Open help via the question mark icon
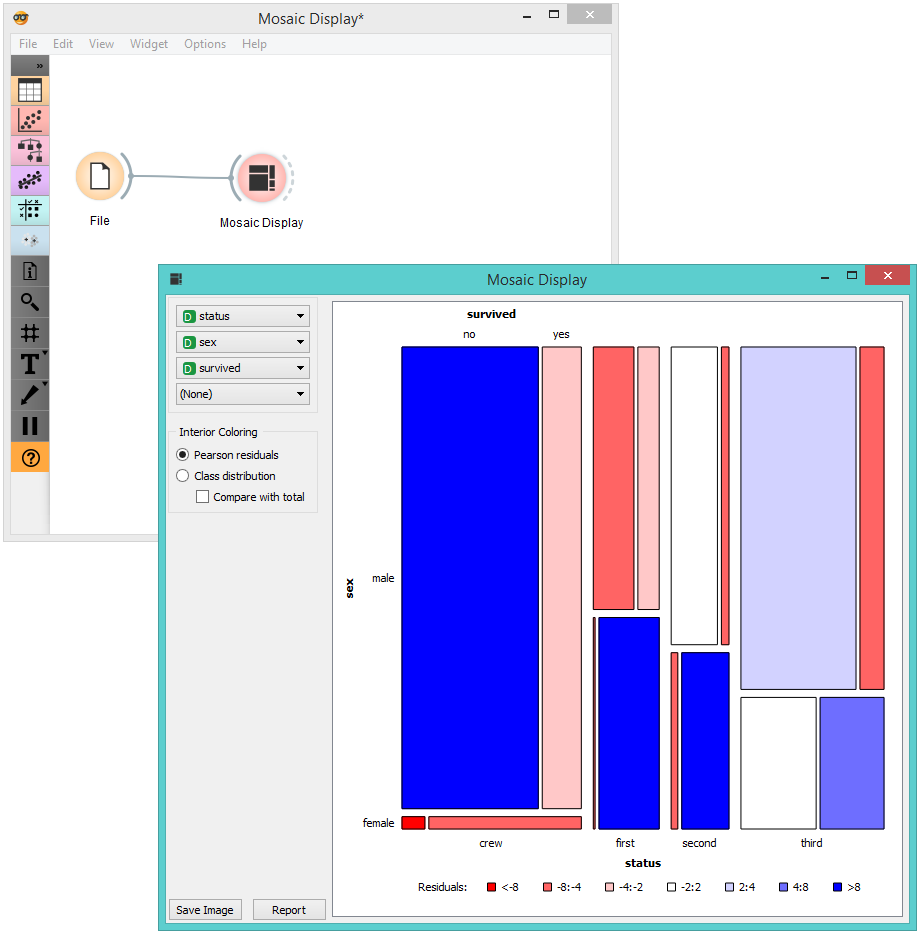 pos(29,457)
